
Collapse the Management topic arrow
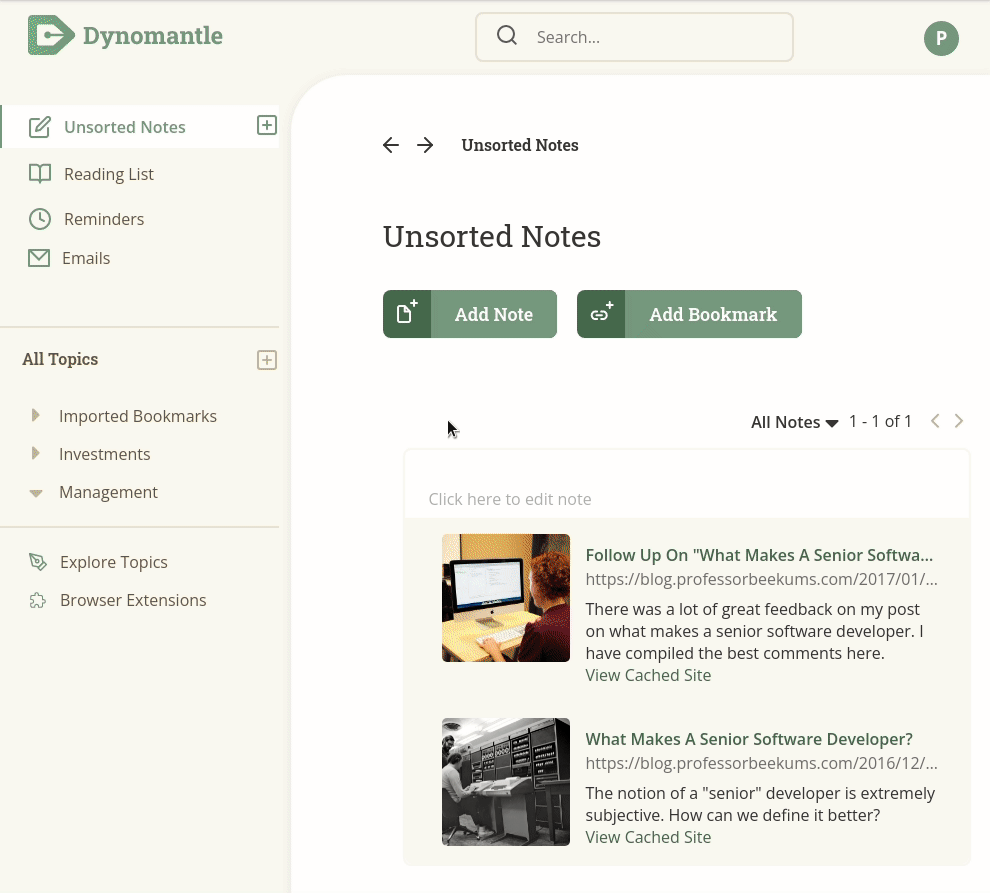36,493
